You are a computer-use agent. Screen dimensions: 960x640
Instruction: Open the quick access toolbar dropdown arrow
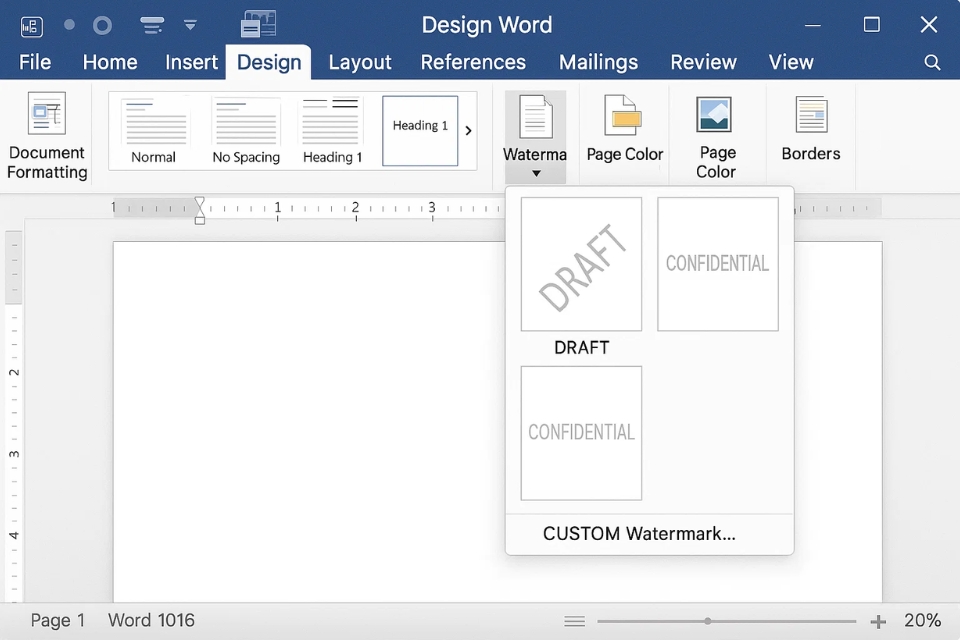tap(190, 25)
